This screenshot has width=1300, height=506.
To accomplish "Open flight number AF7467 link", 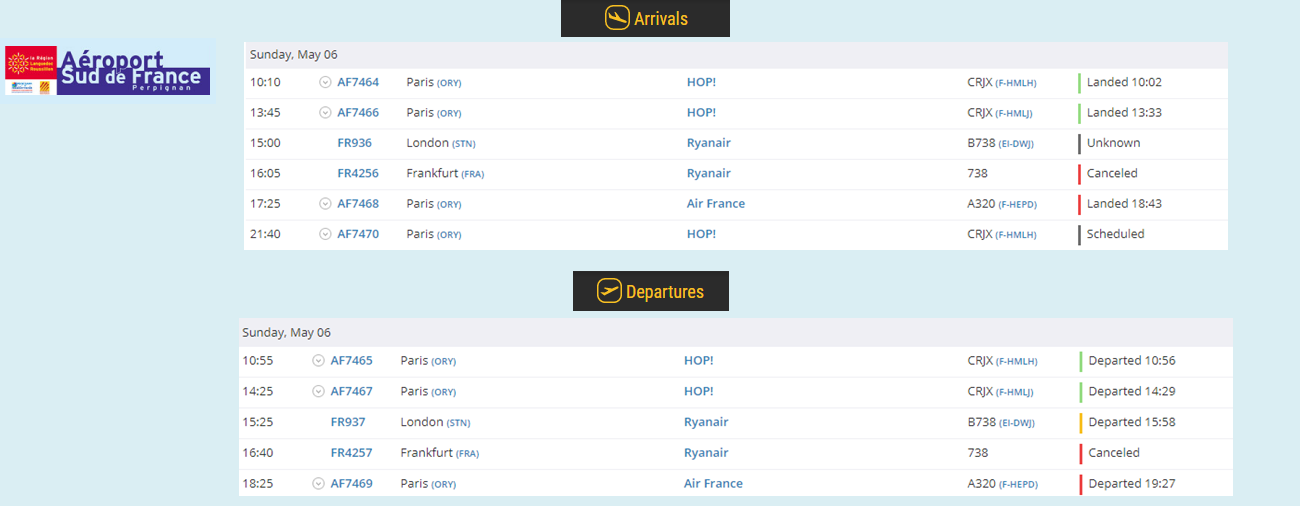I will click(x=351, y=391).
